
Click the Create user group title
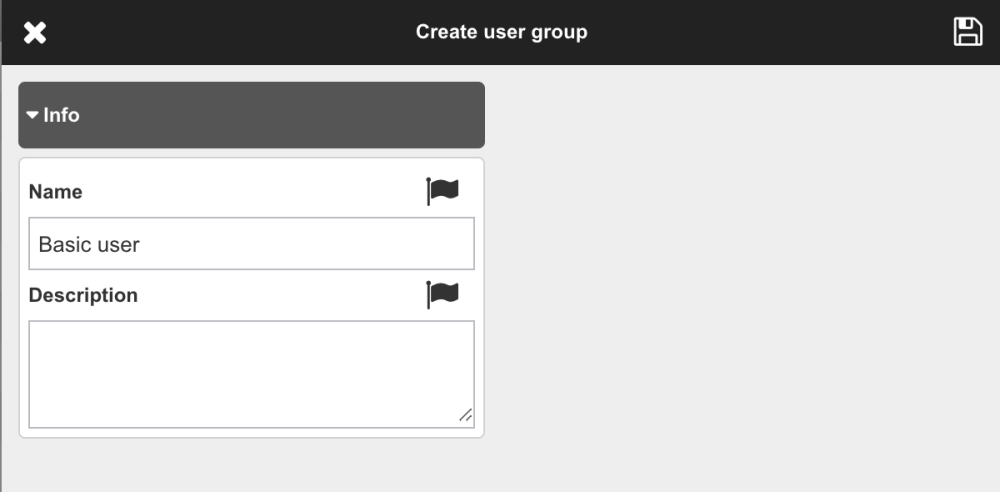[501, 32]
